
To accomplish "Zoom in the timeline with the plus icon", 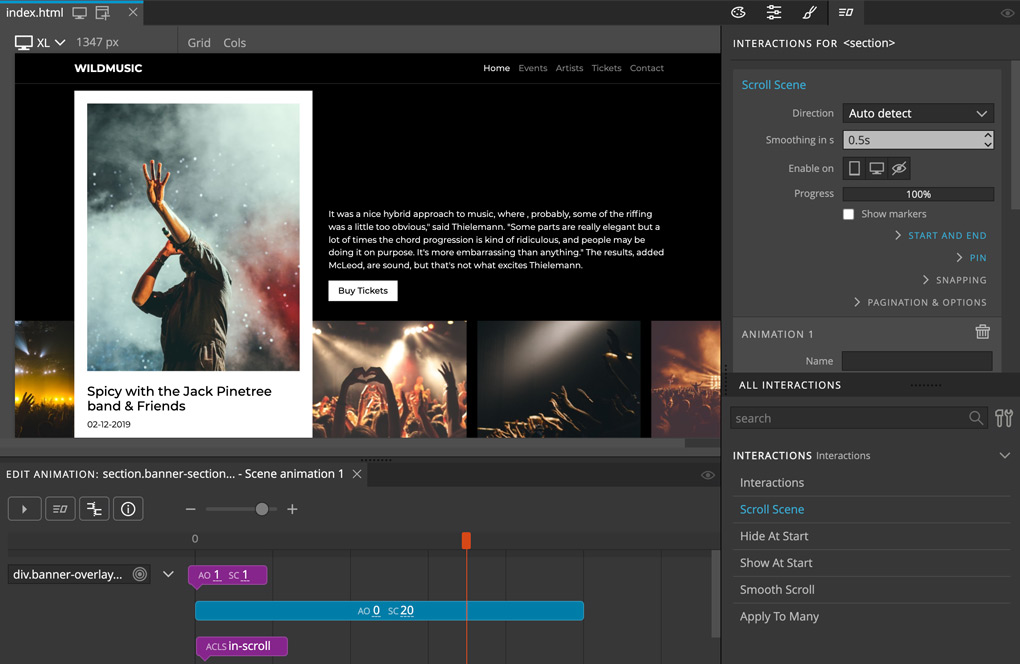I will point(292,509).
